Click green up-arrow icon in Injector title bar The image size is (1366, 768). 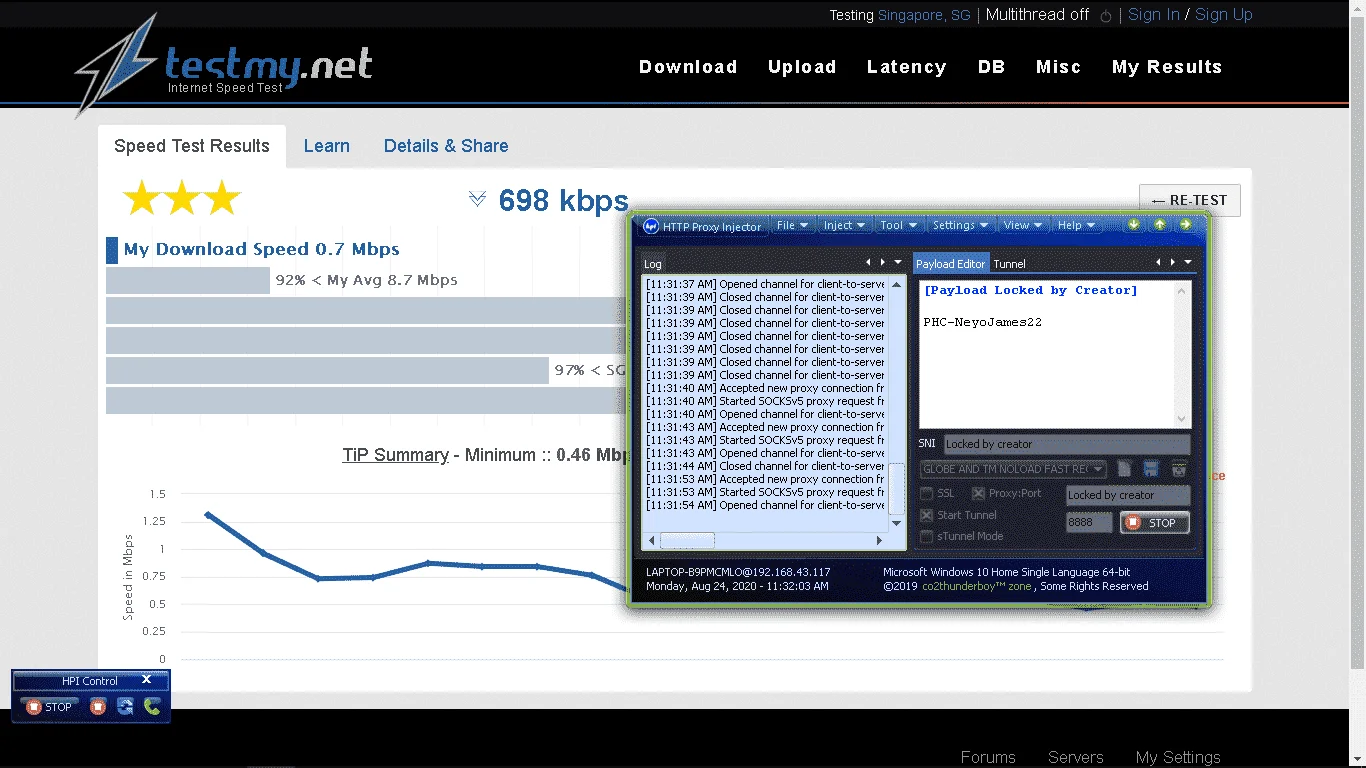point(1160,225)
